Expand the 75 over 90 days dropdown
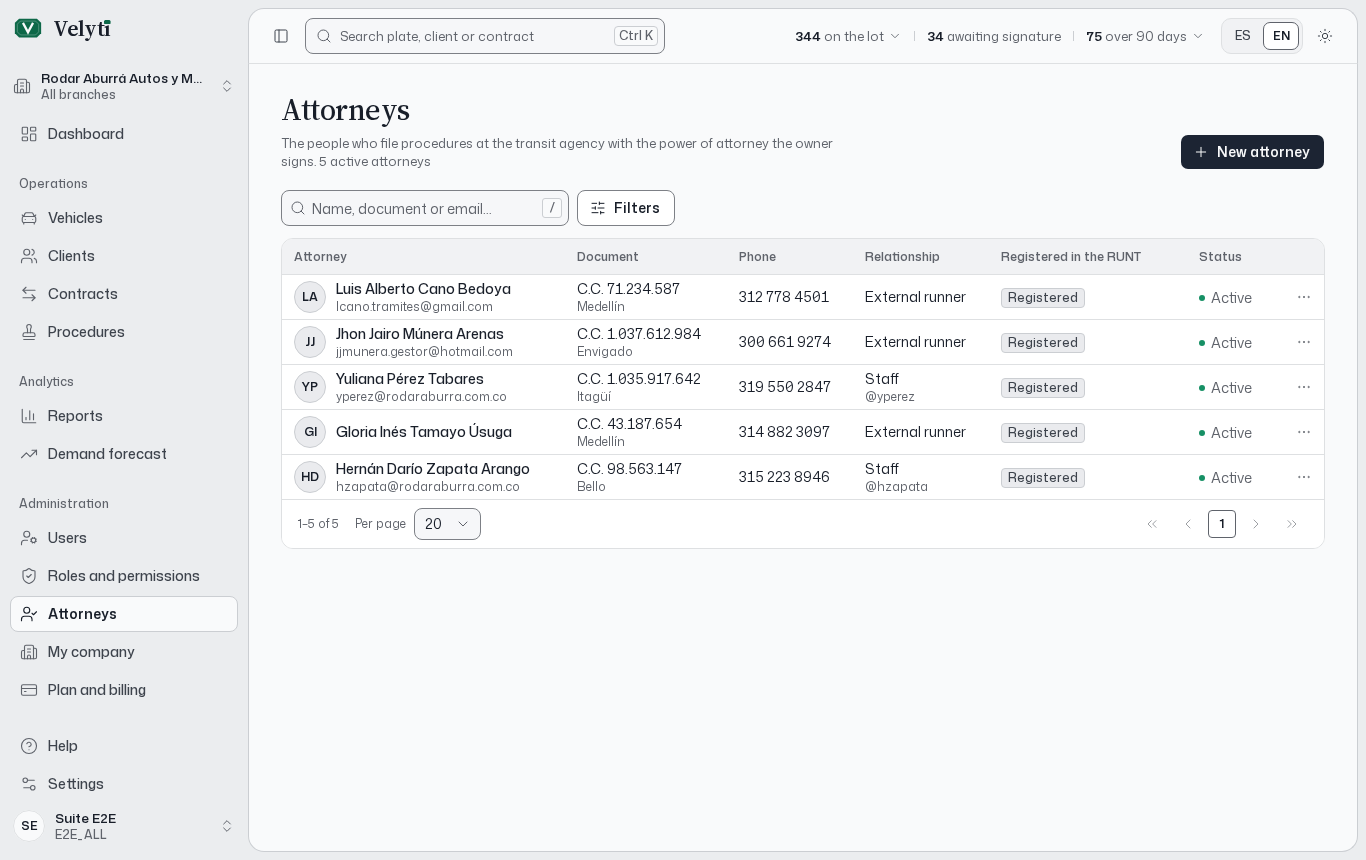The image size is (1366, 860). (1145, 36)
